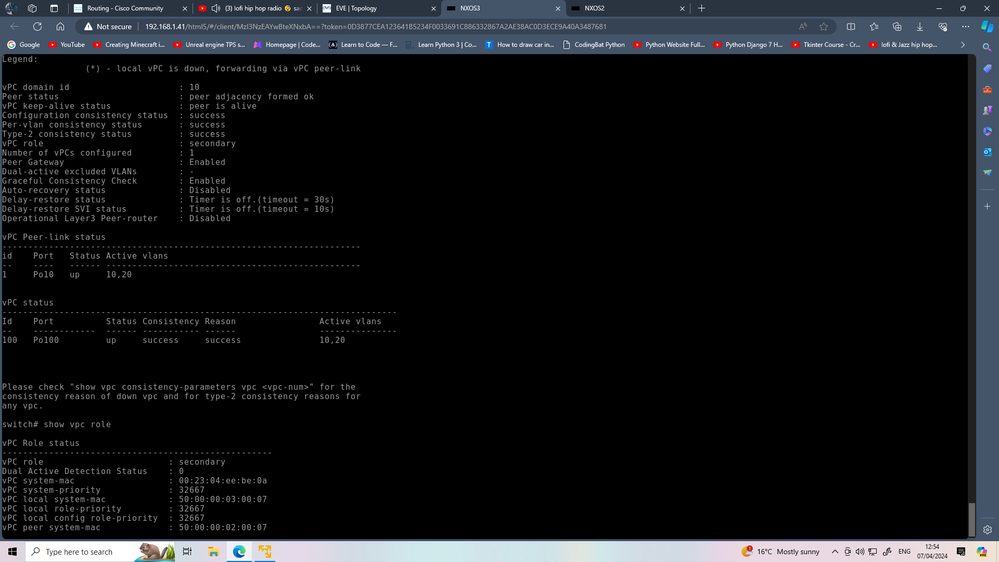This screenshot has height=562, width=999.
Task: Open the taskbar volume control
Action: point(860,551)
